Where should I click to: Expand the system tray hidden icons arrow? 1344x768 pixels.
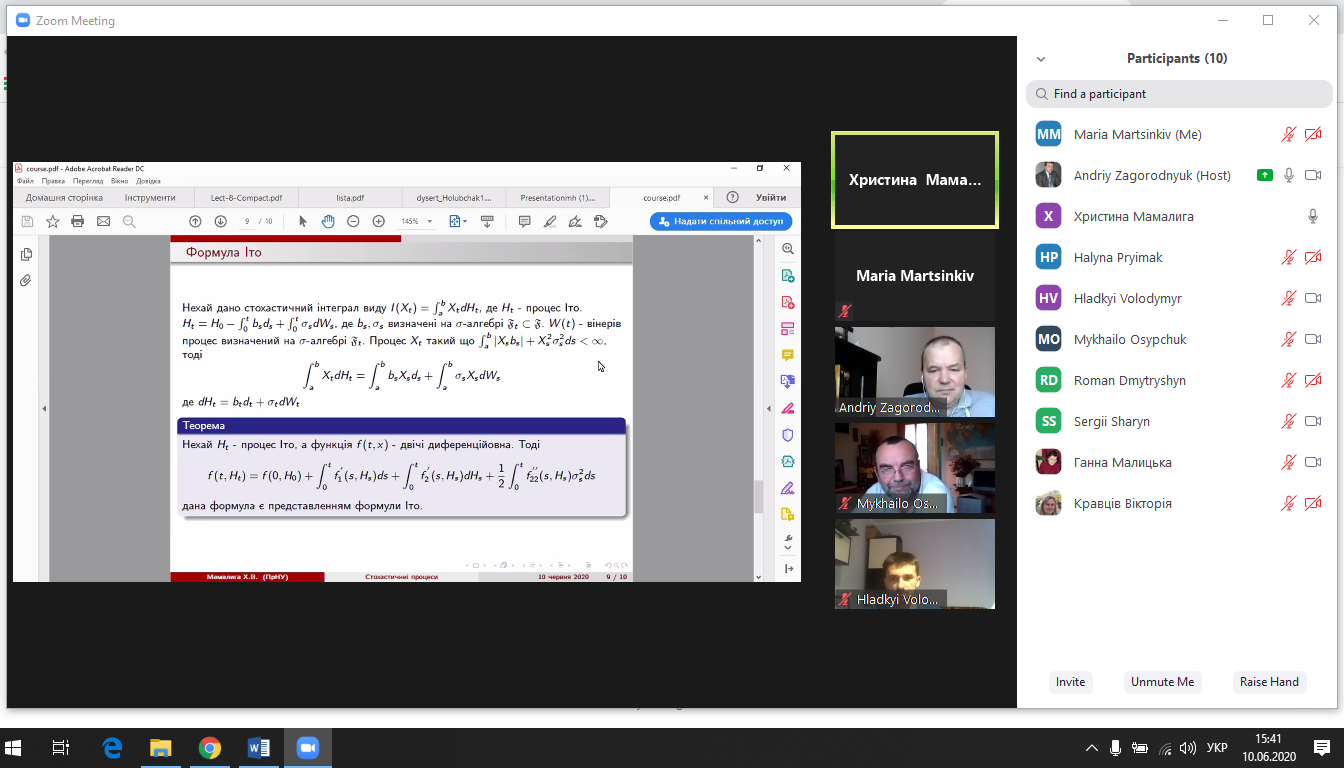pyautogui.click(x=1092, y=747)
